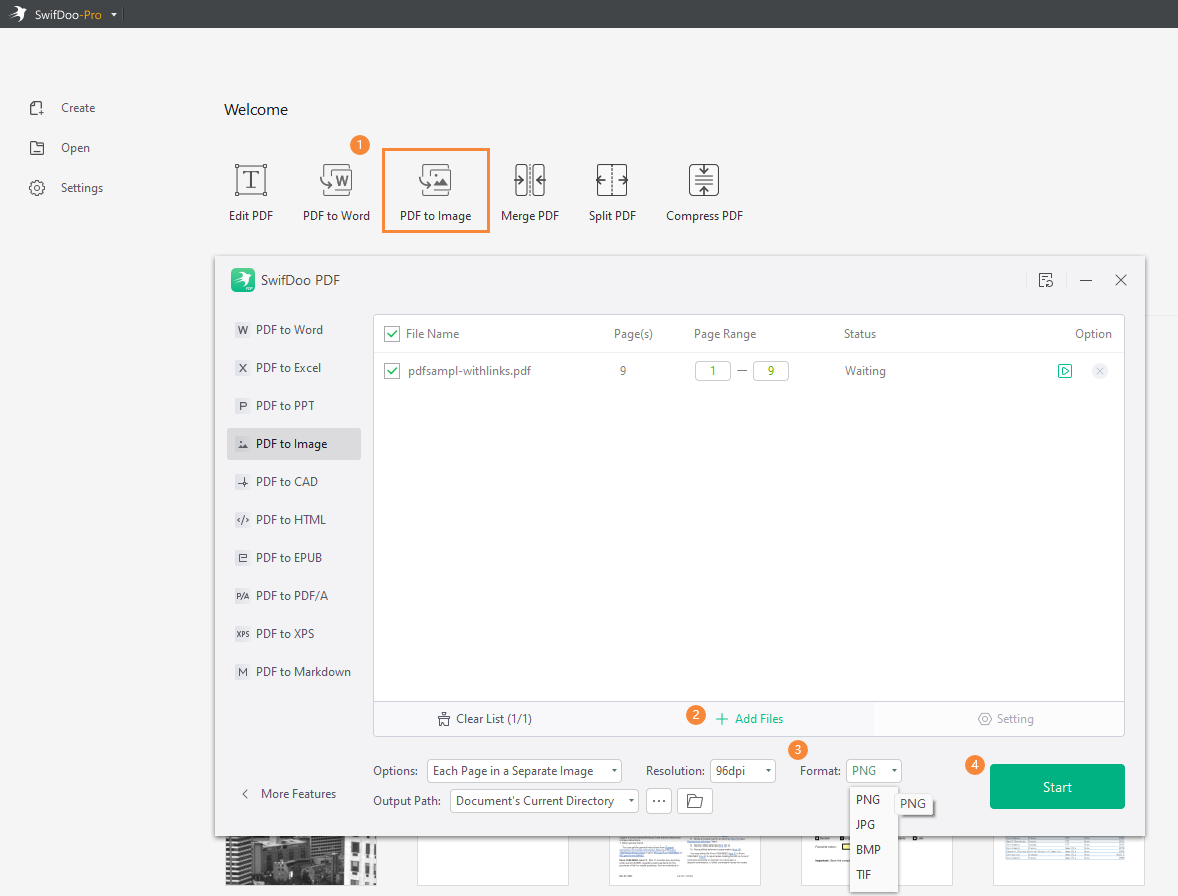Open the Split PDF tool
The width and height of the screenshot is (1178, 896).
click(612, 192)
